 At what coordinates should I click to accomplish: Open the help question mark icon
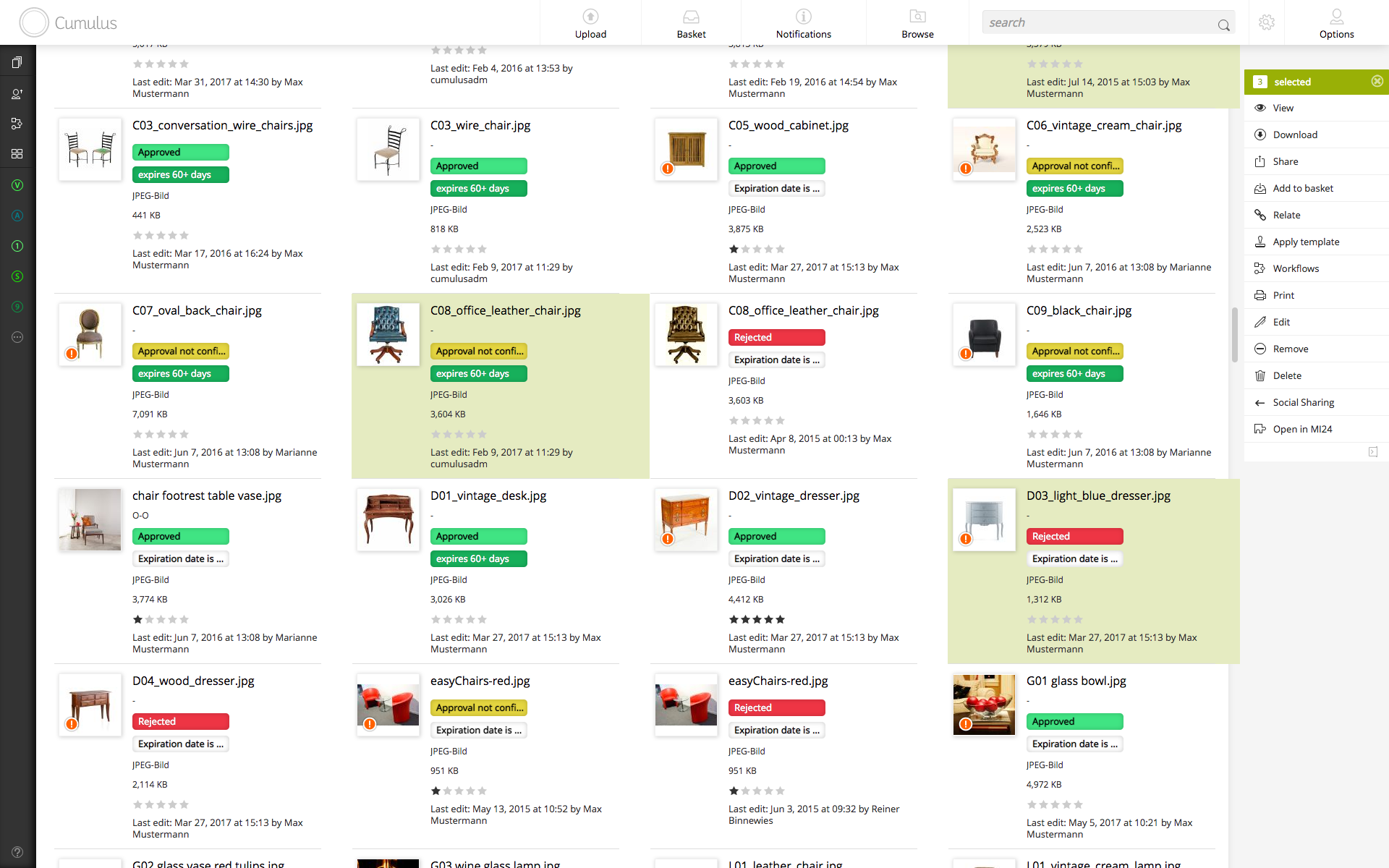[x=17, y=852]
